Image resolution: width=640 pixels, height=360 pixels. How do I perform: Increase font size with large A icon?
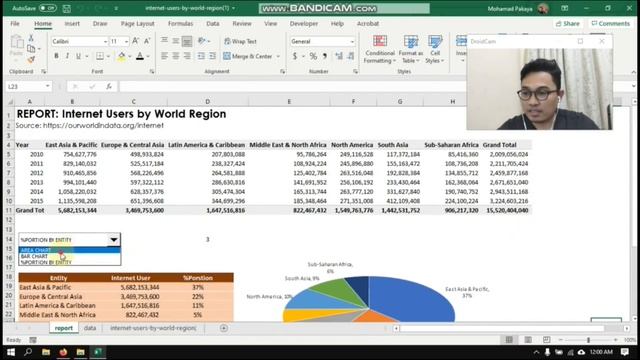click(x=136, y=41)
